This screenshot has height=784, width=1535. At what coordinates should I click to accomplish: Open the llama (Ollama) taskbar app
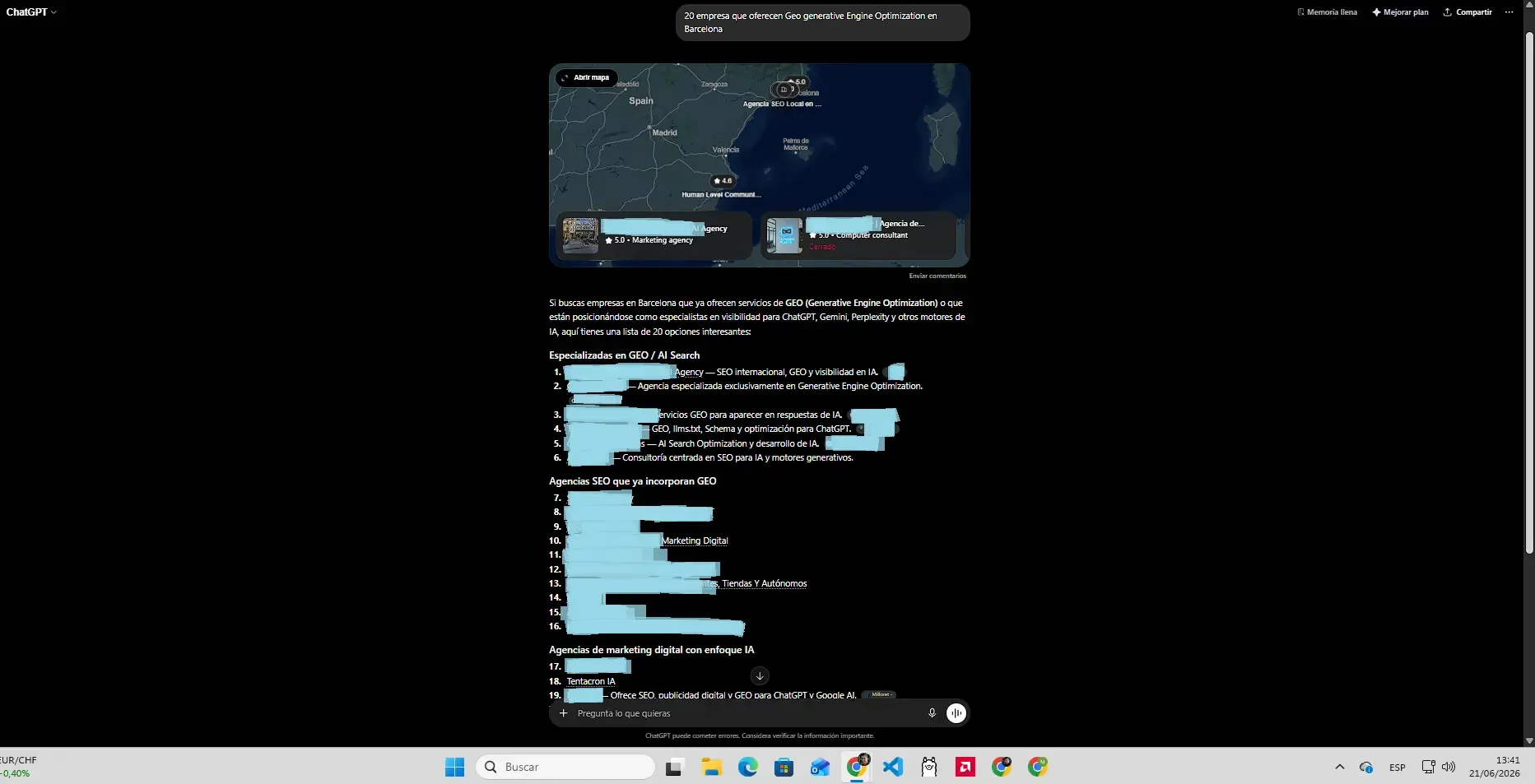(x=929, y=767)
